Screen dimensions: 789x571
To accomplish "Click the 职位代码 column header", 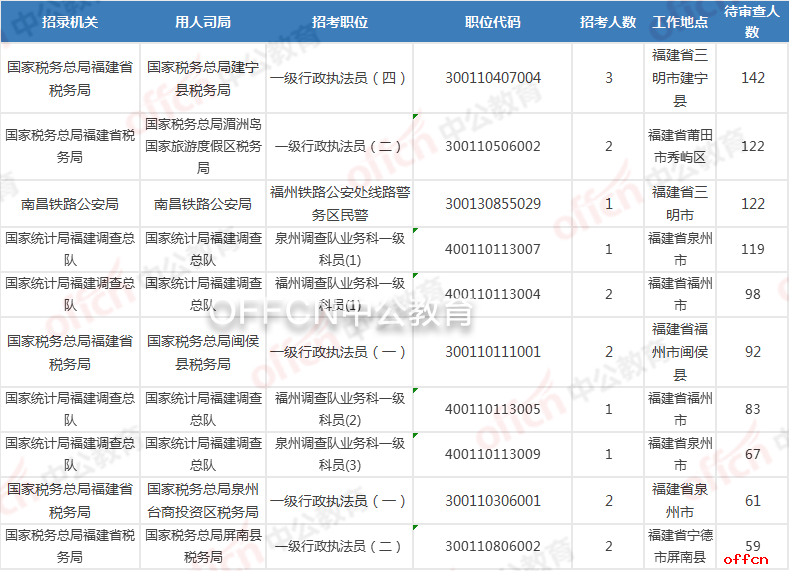I will click(x=493, y=22).
